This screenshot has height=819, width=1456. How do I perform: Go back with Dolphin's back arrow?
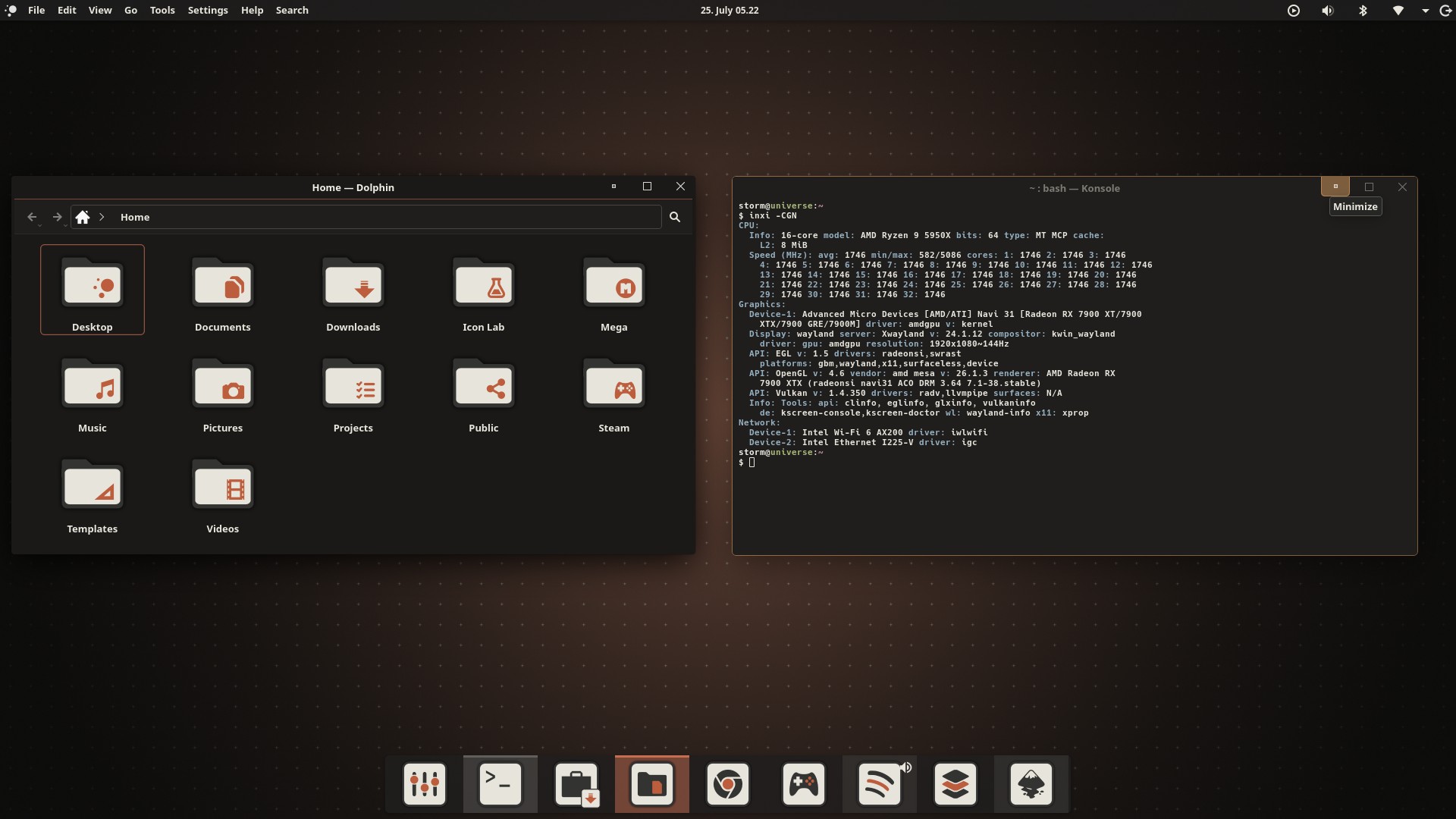(32, 217)
